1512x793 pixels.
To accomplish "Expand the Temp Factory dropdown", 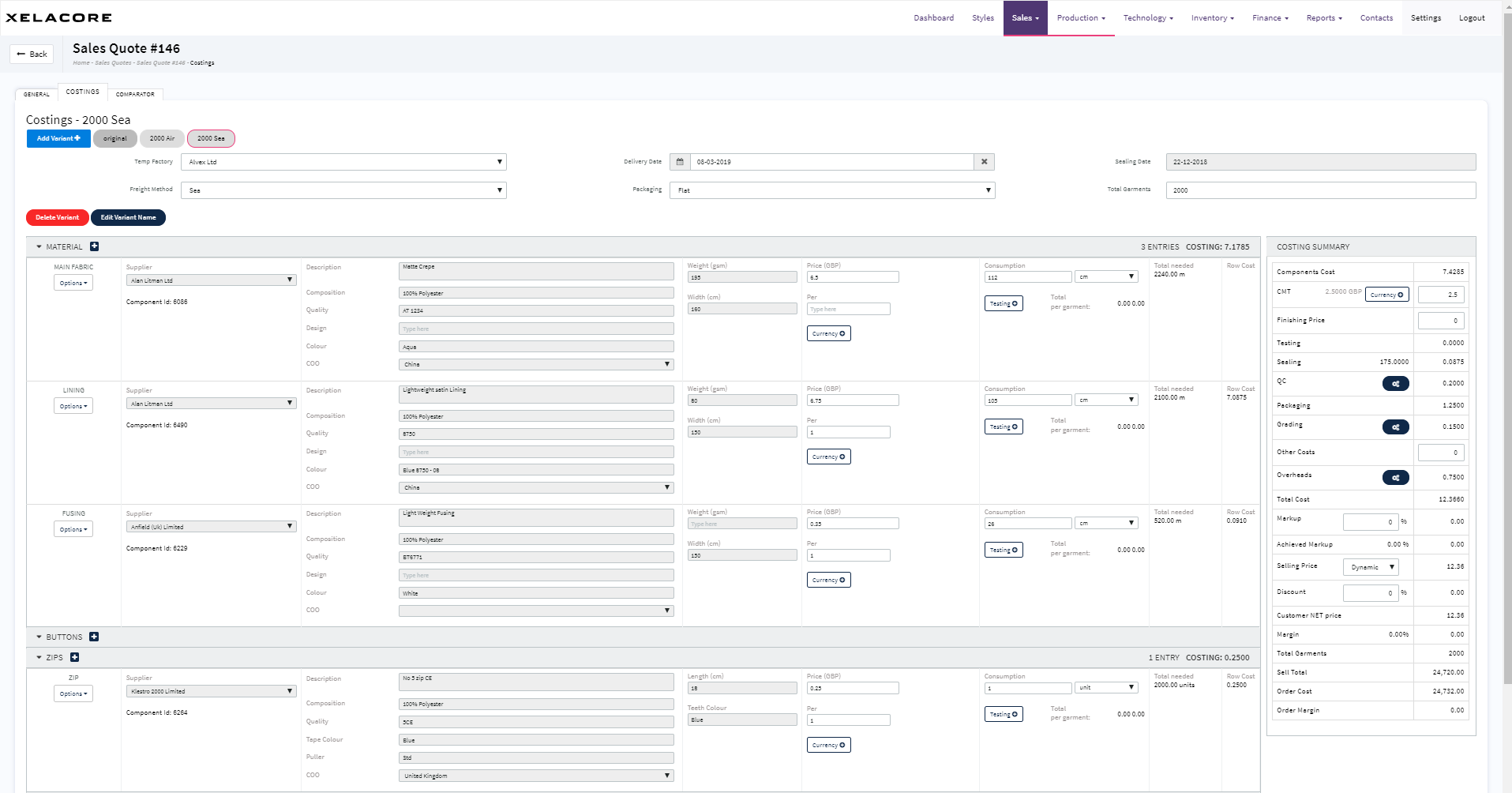I will (343, 162).
